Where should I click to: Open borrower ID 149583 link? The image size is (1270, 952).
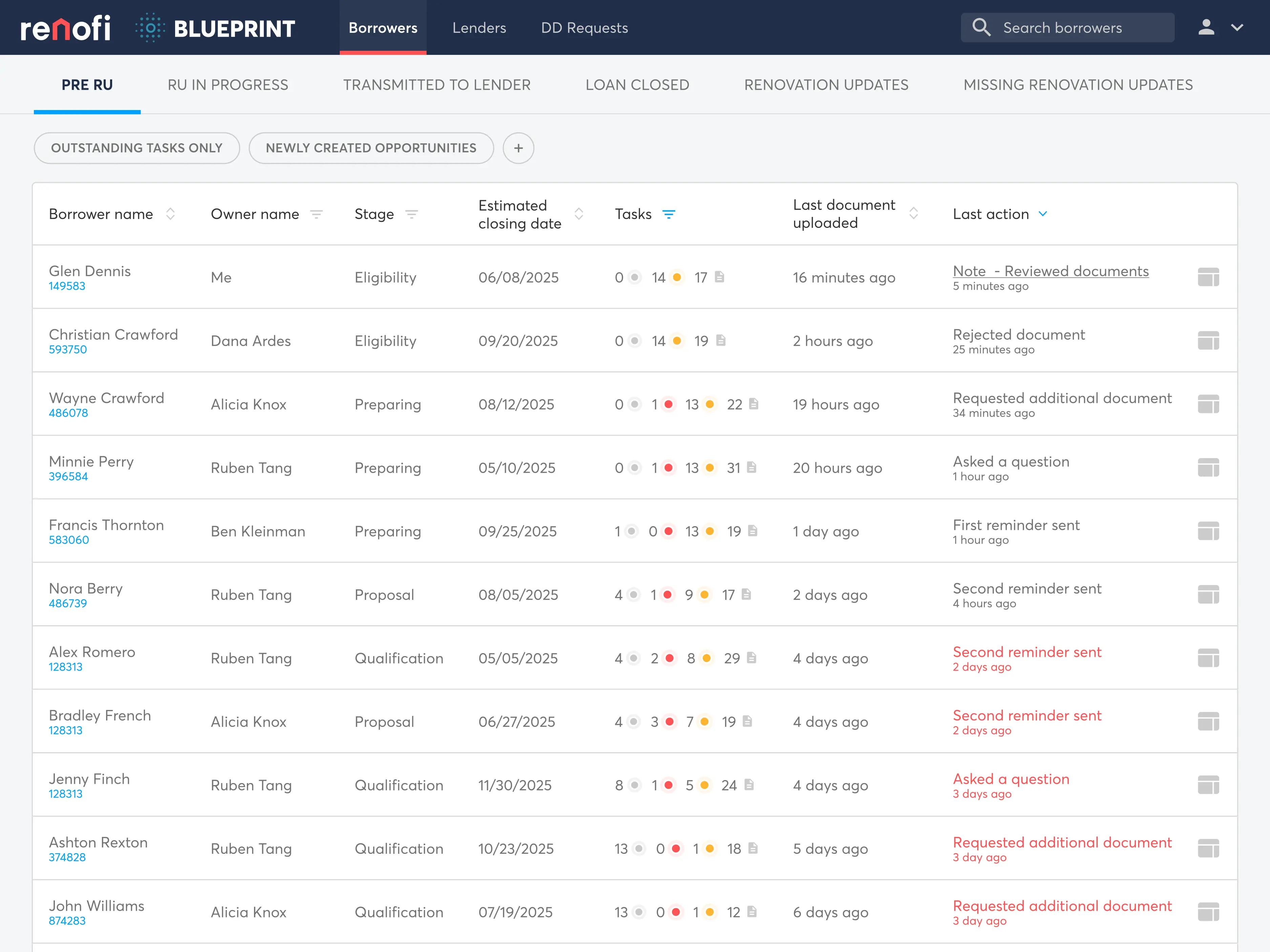tap(67, 286)
